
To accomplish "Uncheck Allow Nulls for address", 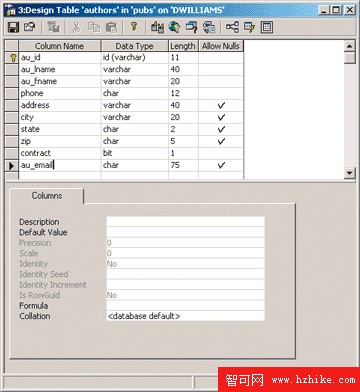I will (221, 106).
